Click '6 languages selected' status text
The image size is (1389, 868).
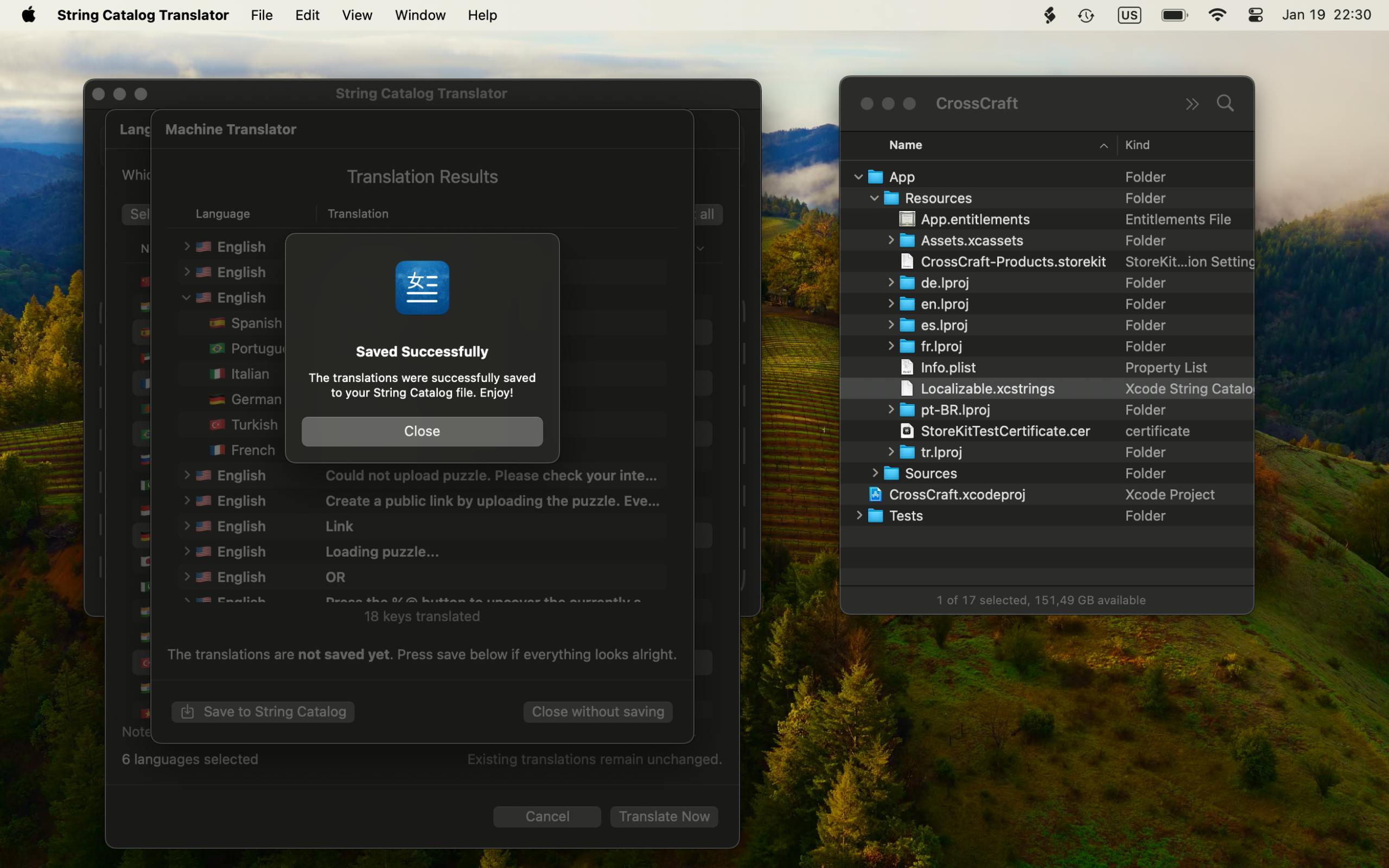point(190,759)
